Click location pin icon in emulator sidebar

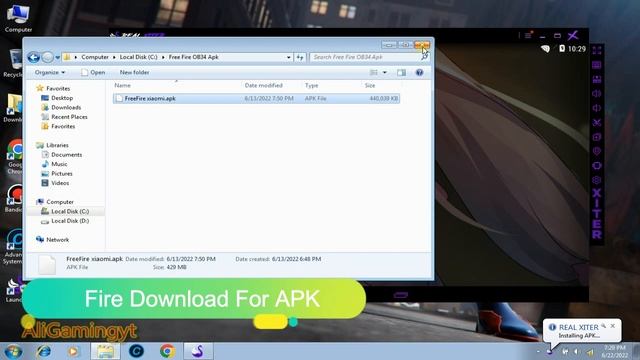(x=597, y=151)
